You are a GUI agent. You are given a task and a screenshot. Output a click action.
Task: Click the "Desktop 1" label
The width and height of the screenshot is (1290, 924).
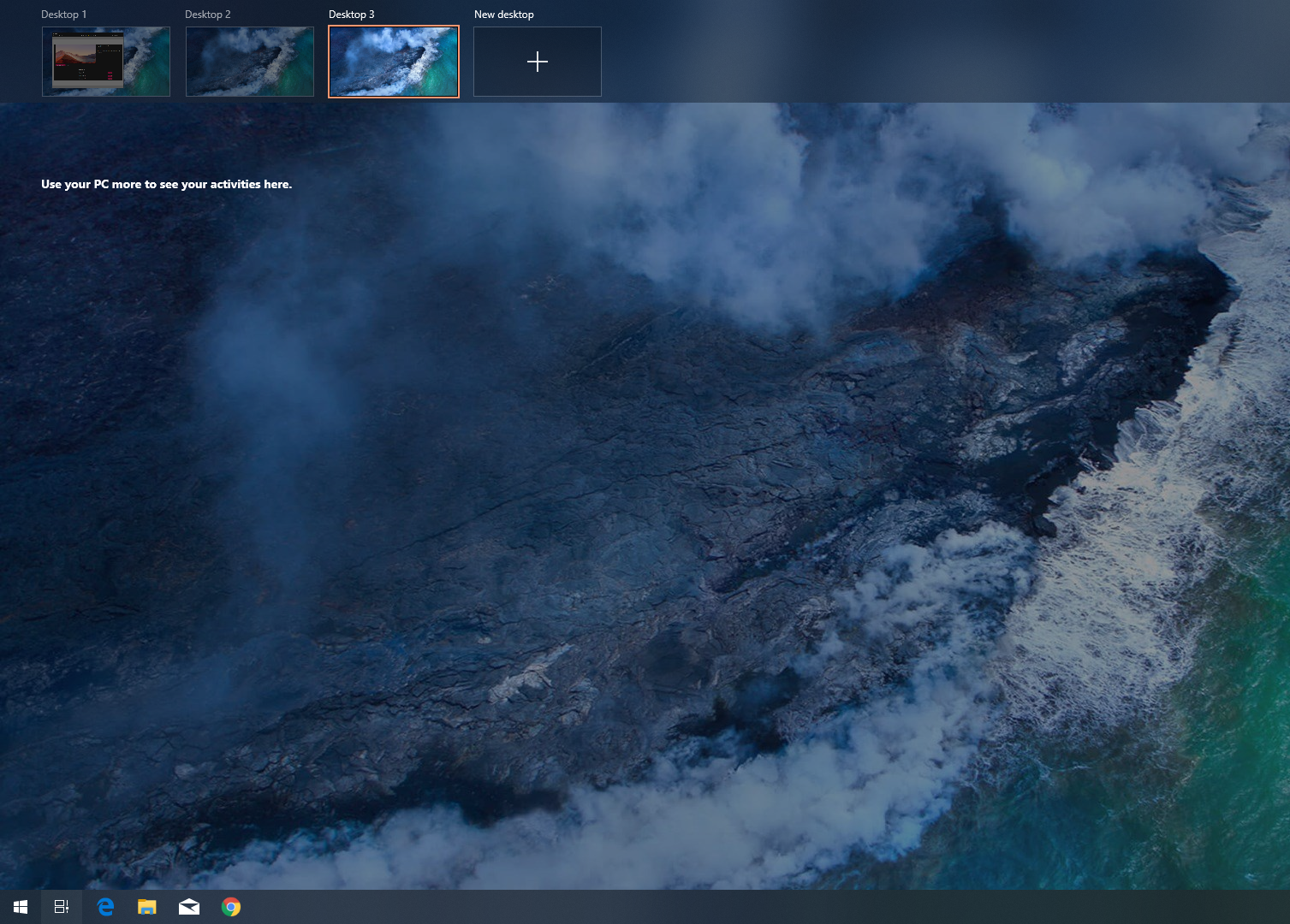tap(64, 15)
